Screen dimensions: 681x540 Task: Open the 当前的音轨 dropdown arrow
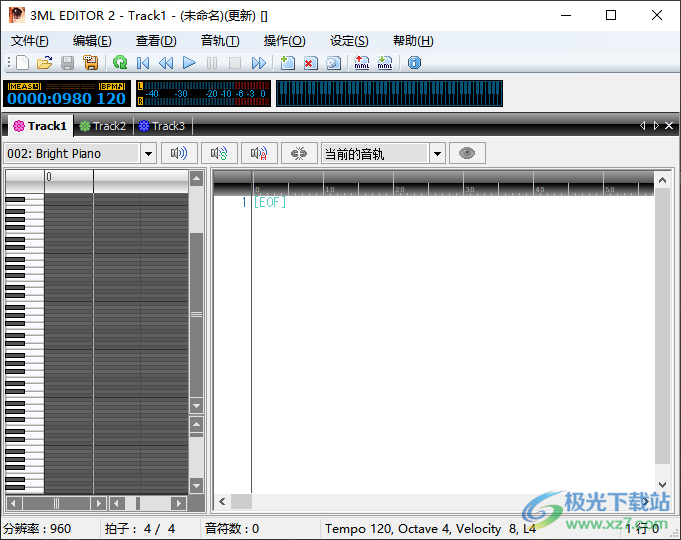click(x=437, y=154)
